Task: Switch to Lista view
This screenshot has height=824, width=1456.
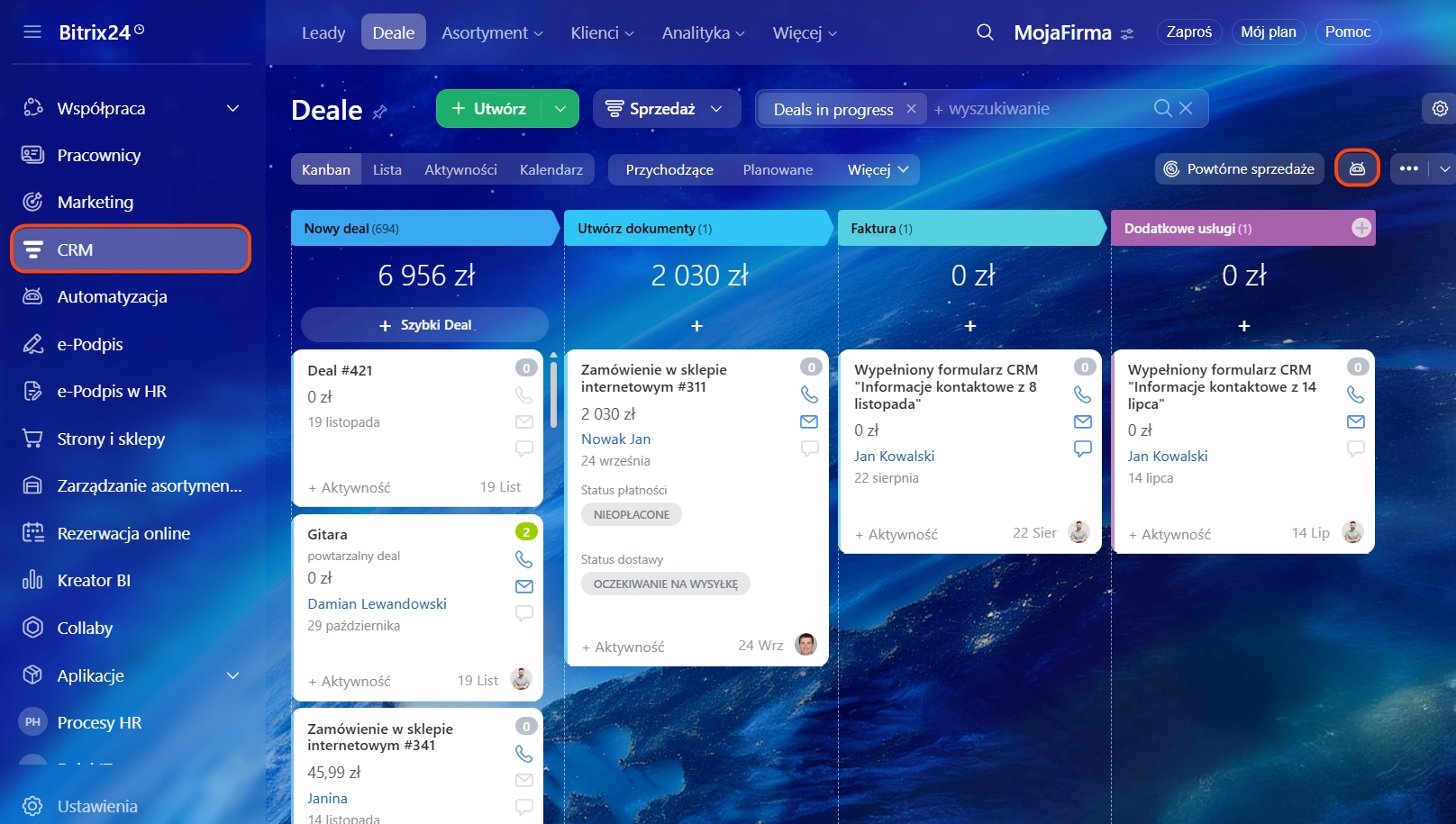Action: coord(387,169)
